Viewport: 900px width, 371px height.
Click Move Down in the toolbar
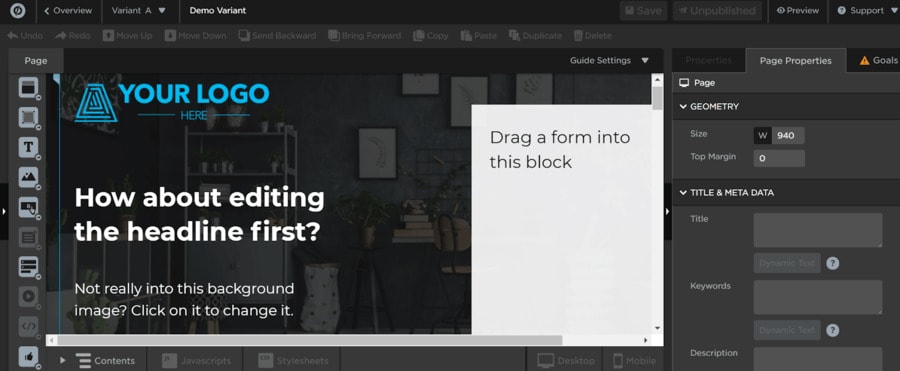click(195, 36)
